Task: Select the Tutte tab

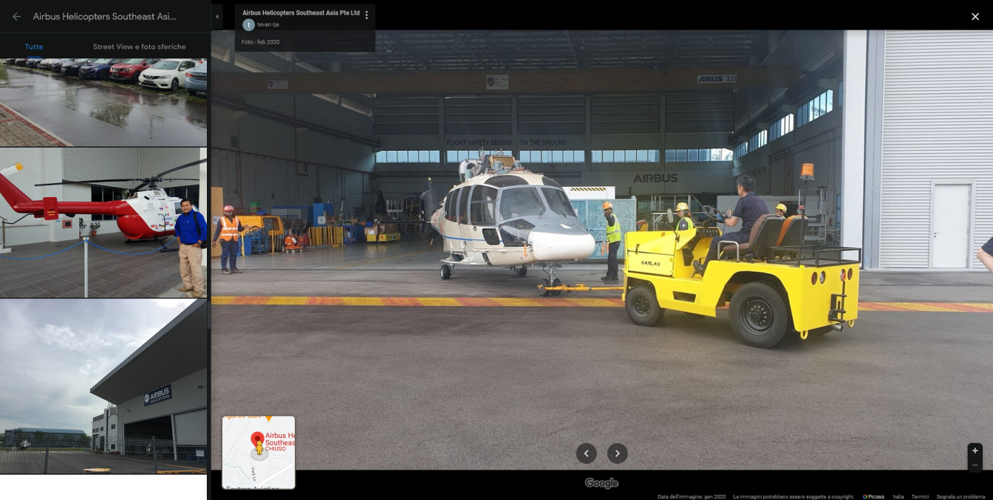Action: [34, 47]
